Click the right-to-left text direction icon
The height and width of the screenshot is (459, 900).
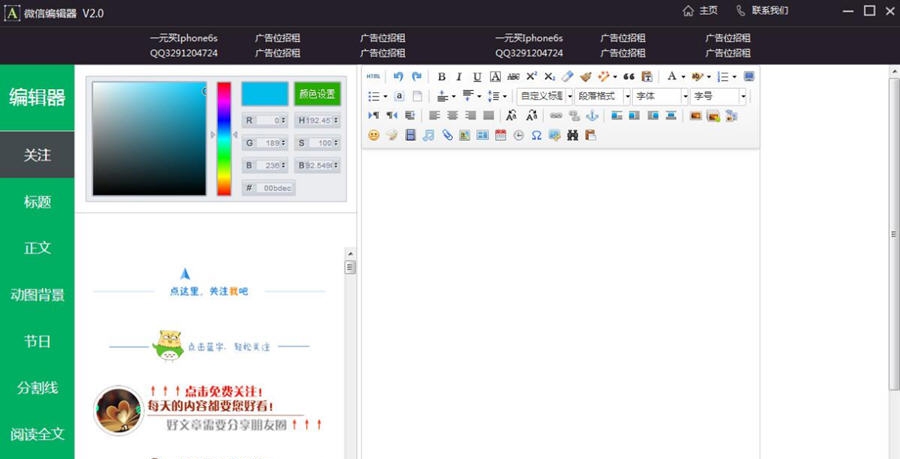(392, 116)
